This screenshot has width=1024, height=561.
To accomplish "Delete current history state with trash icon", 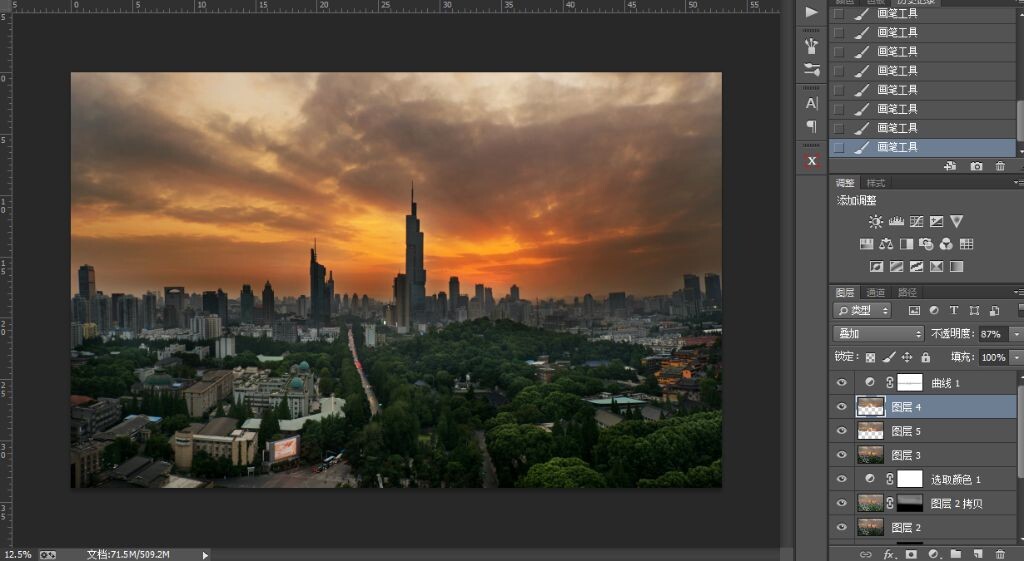I will coord(1000,167).
